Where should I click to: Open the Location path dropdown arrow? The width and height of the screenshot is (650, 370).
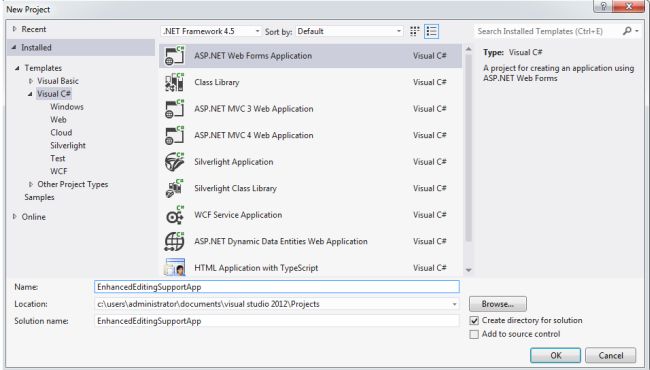454,304
